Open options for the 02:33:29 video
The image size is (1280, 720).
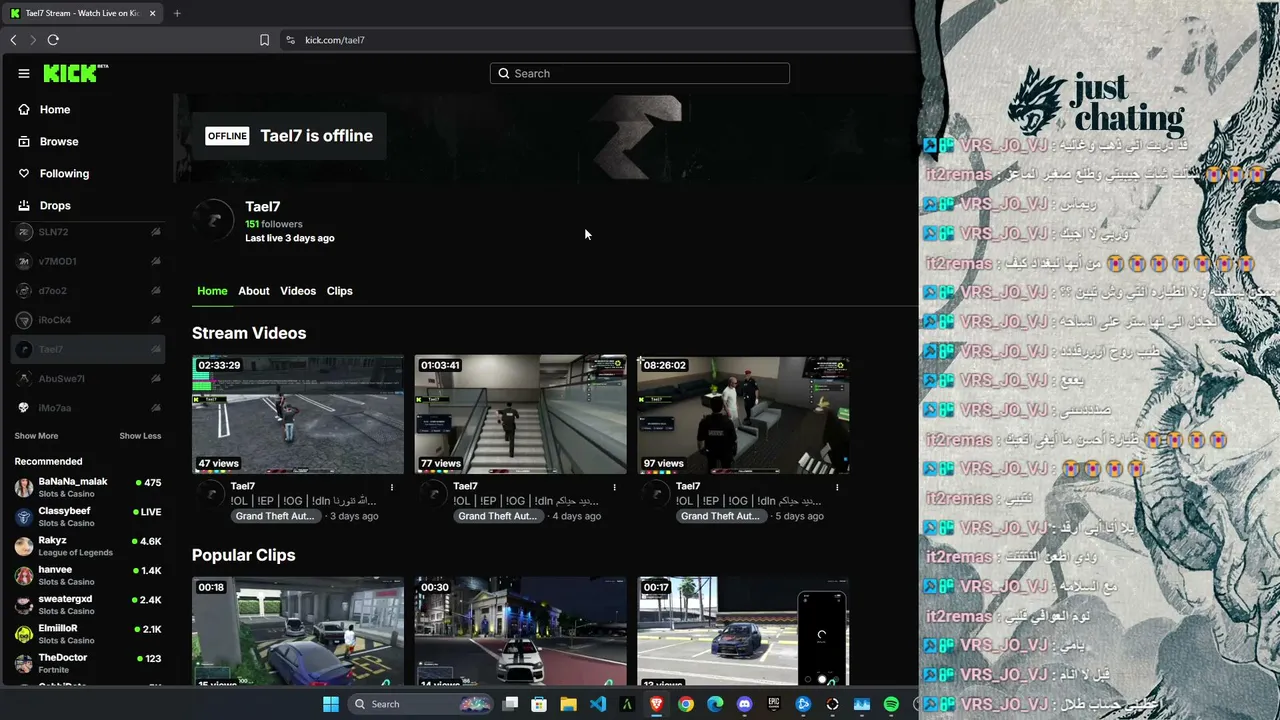[392, 487]
